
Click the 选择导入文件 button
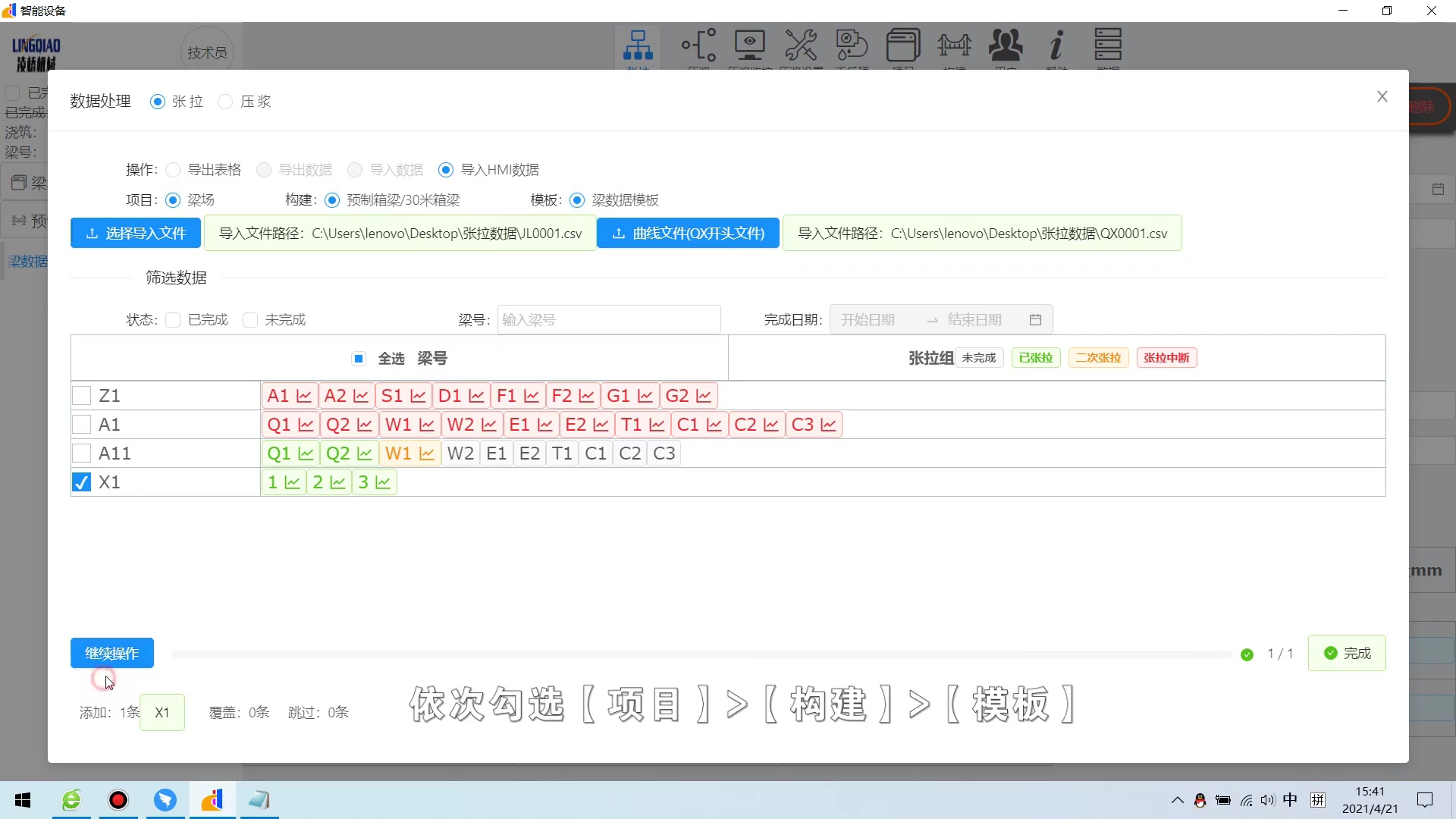coord(136,234)
